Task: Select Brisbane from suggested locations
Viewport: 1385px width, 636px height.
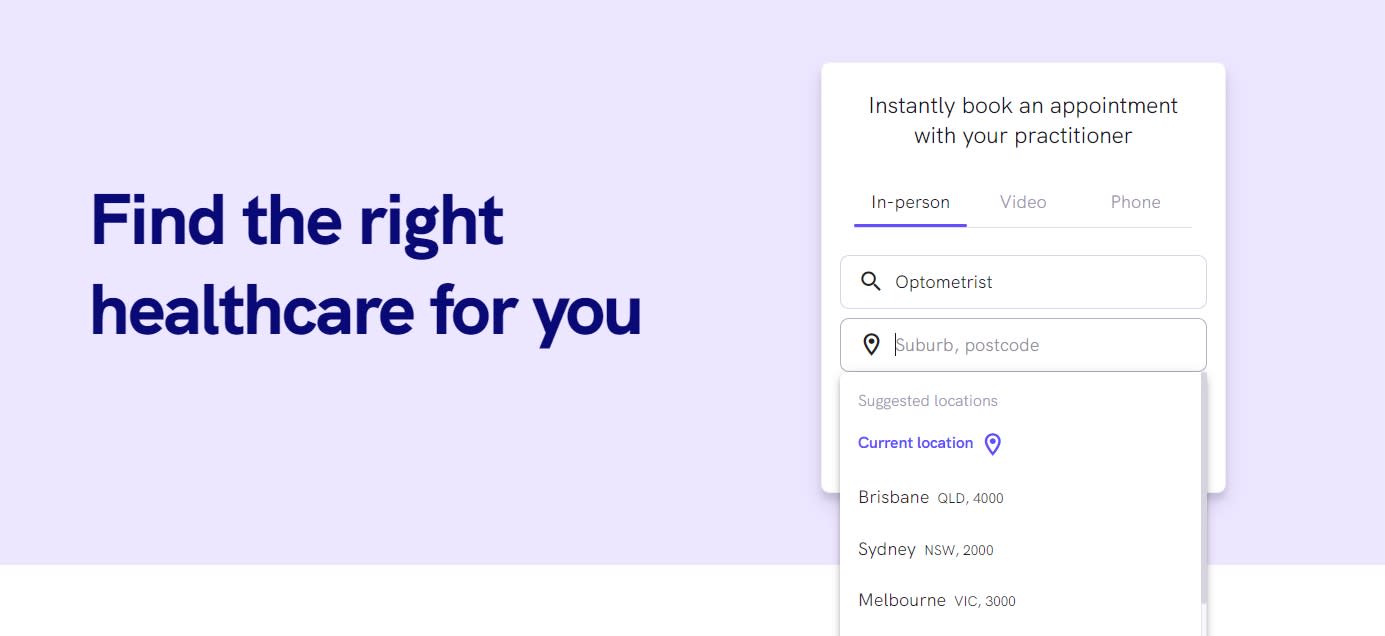Action: [894, 497]
